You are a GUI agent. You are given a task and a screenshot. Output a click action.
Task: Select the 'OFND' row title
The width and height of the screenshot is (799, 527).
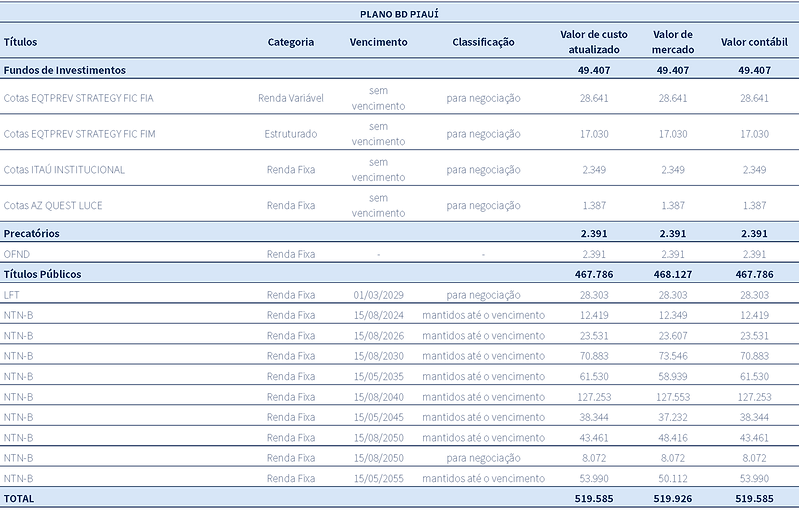click(x=16, y=254)
